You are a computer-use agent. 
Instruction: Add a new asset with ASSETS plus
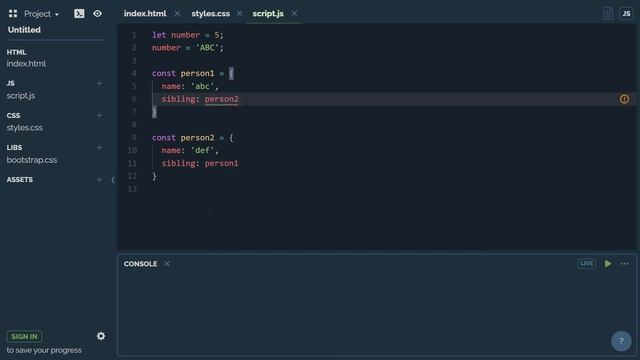click(99, 180)
